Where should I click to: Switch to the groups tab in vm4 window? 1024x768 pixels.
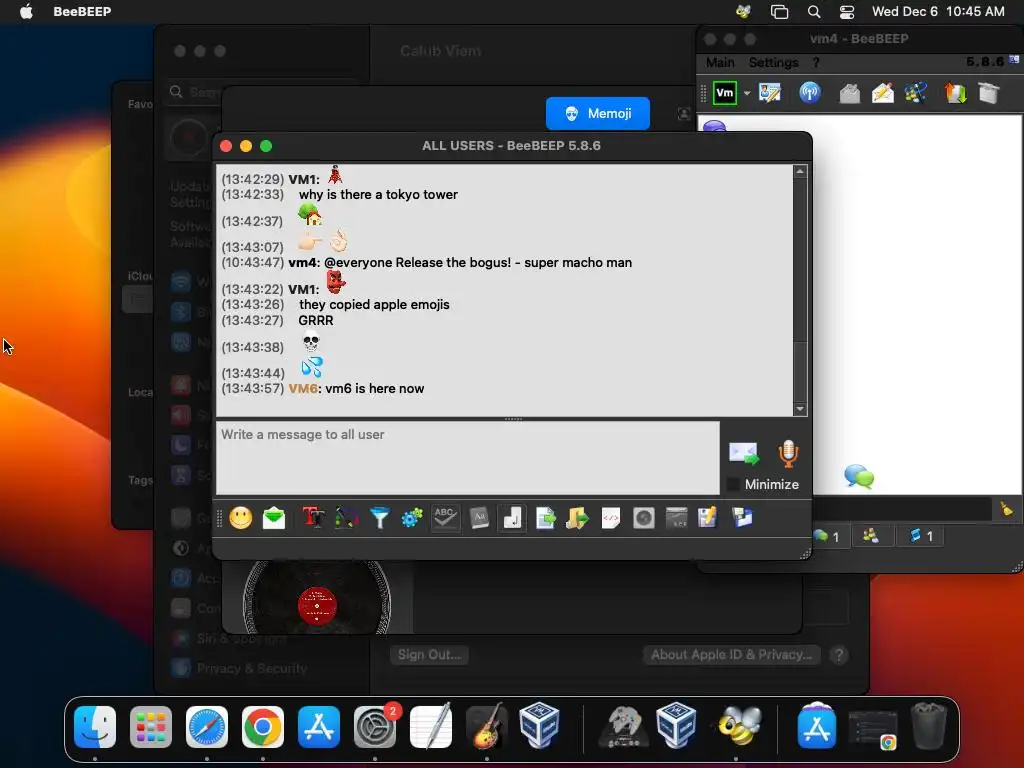pos(871,536)
